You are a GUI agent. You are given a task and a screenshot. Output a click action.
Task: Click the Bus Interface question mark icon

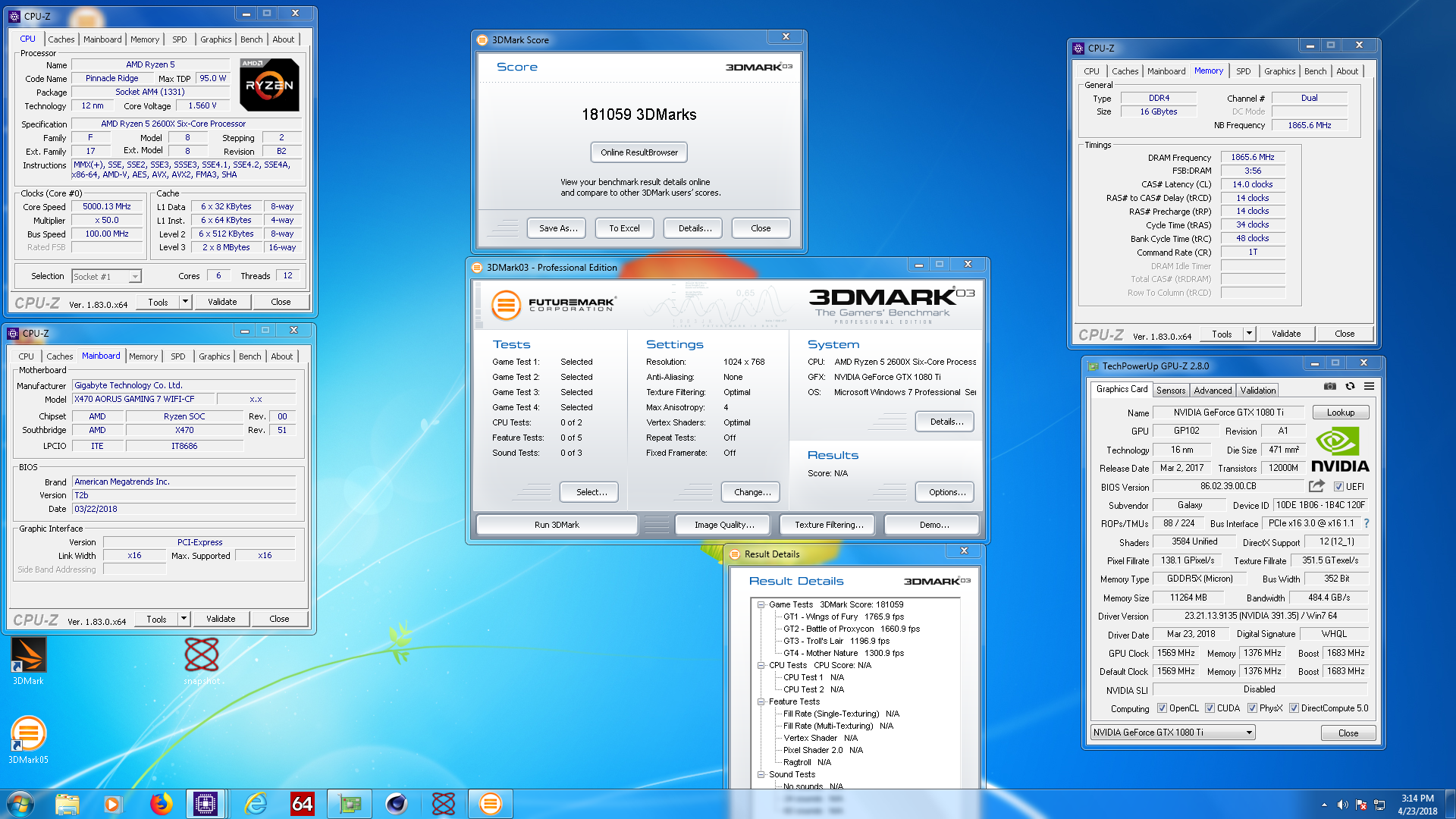point(1367,523)
